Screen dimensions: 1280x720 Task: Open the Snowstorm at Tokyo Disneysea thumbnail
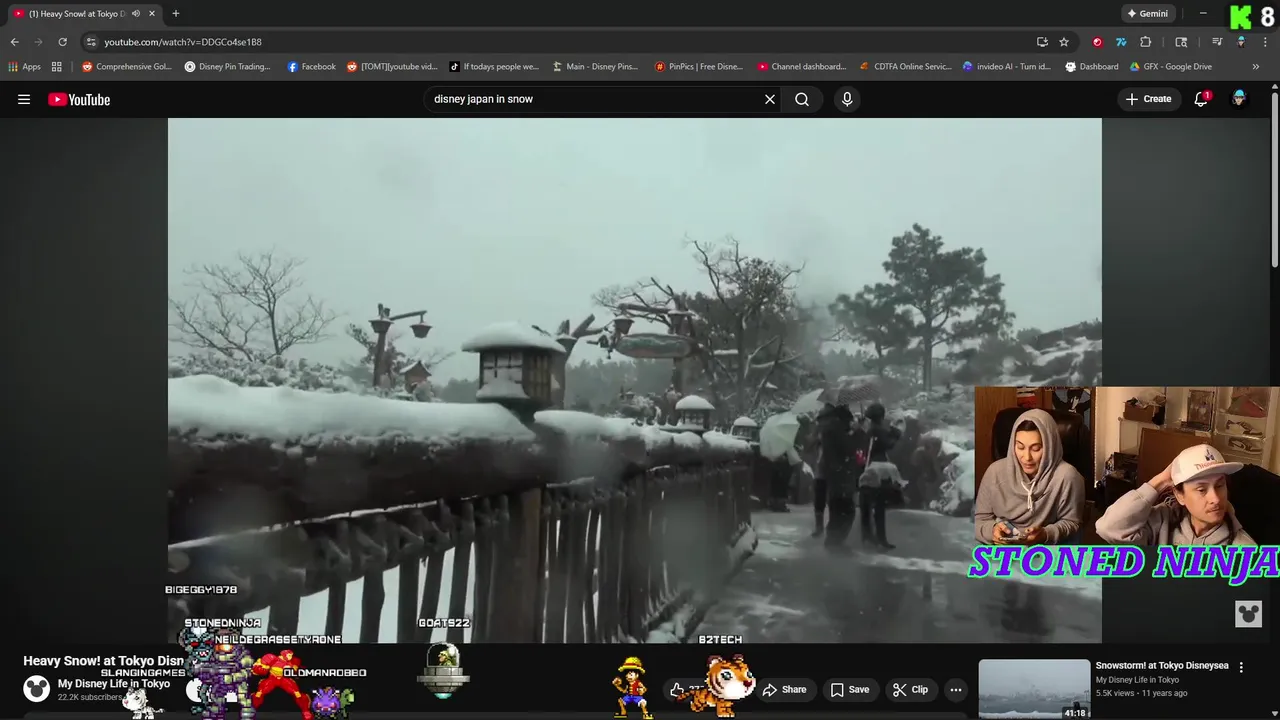click(1034, 689)
